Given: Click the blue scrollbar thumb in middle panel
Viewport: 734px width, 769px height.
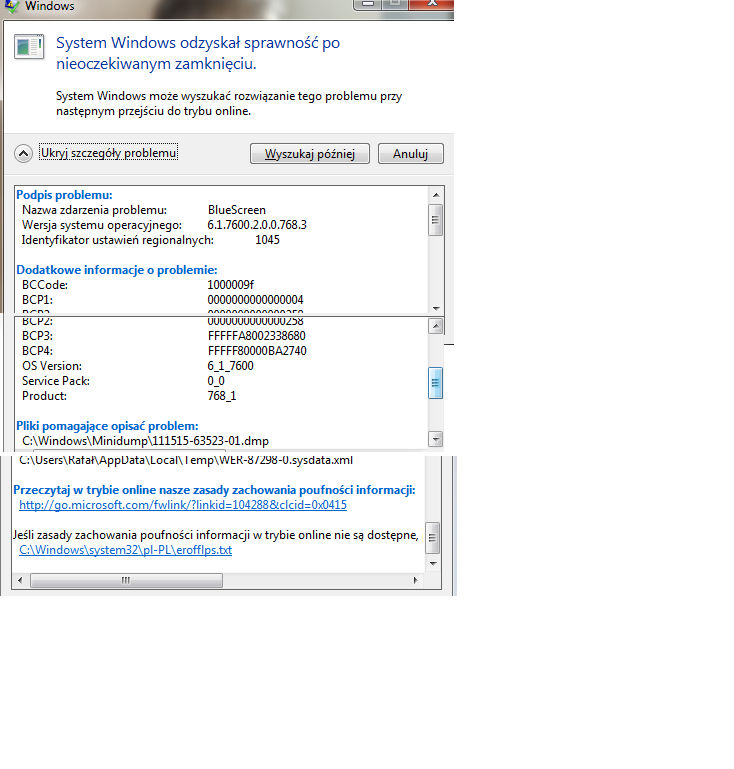Looking at the screenshot, I should point(435,383).
